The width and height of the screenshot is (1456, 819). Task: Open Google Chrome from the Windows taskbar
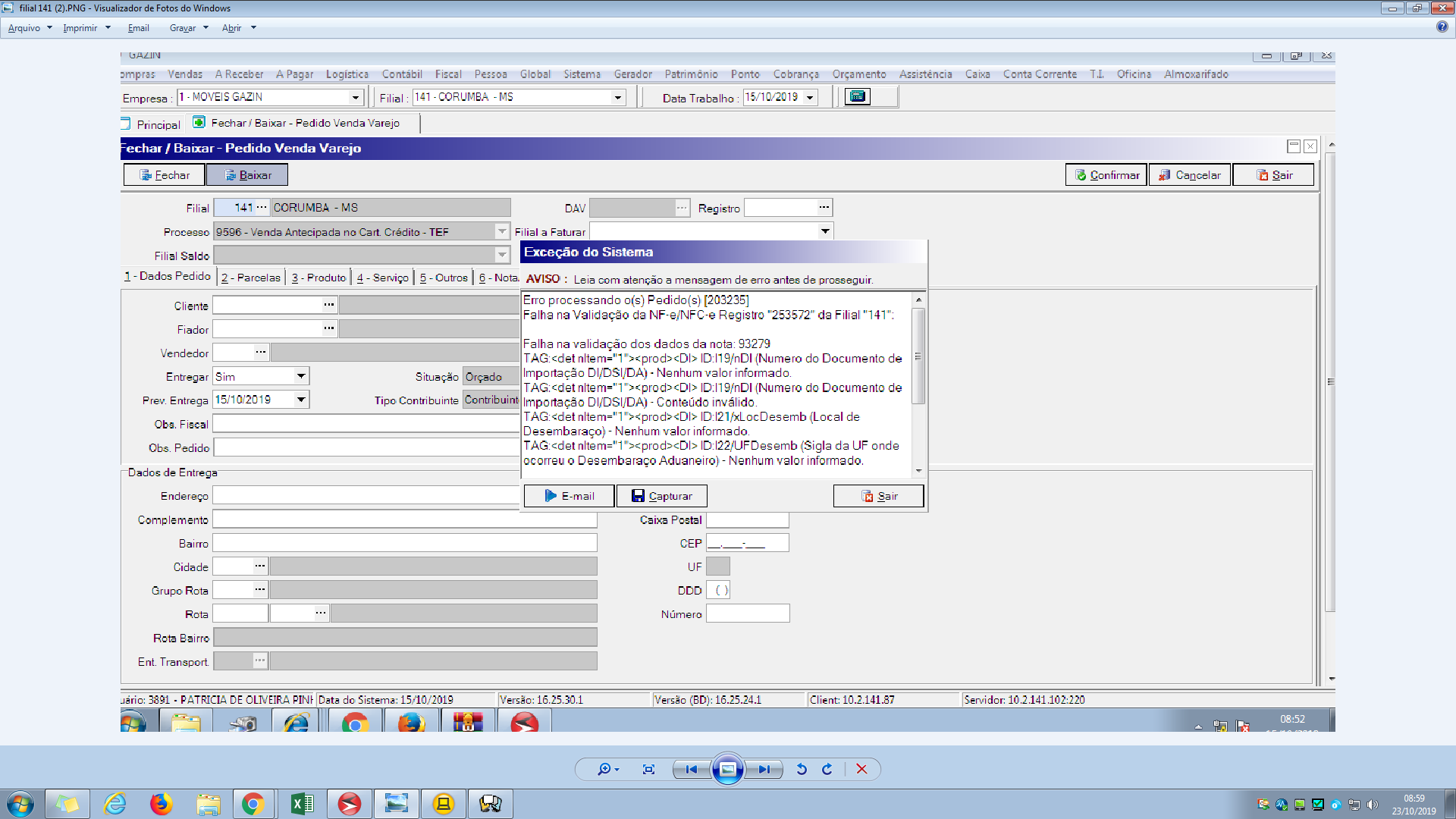point(253,804)
